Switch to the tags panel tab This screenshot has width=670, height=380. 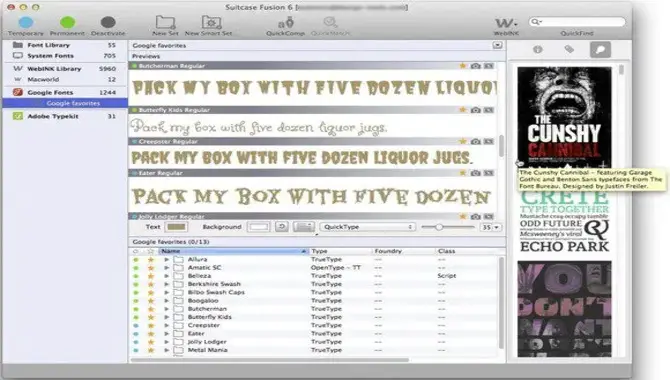[x=569, y=50]
